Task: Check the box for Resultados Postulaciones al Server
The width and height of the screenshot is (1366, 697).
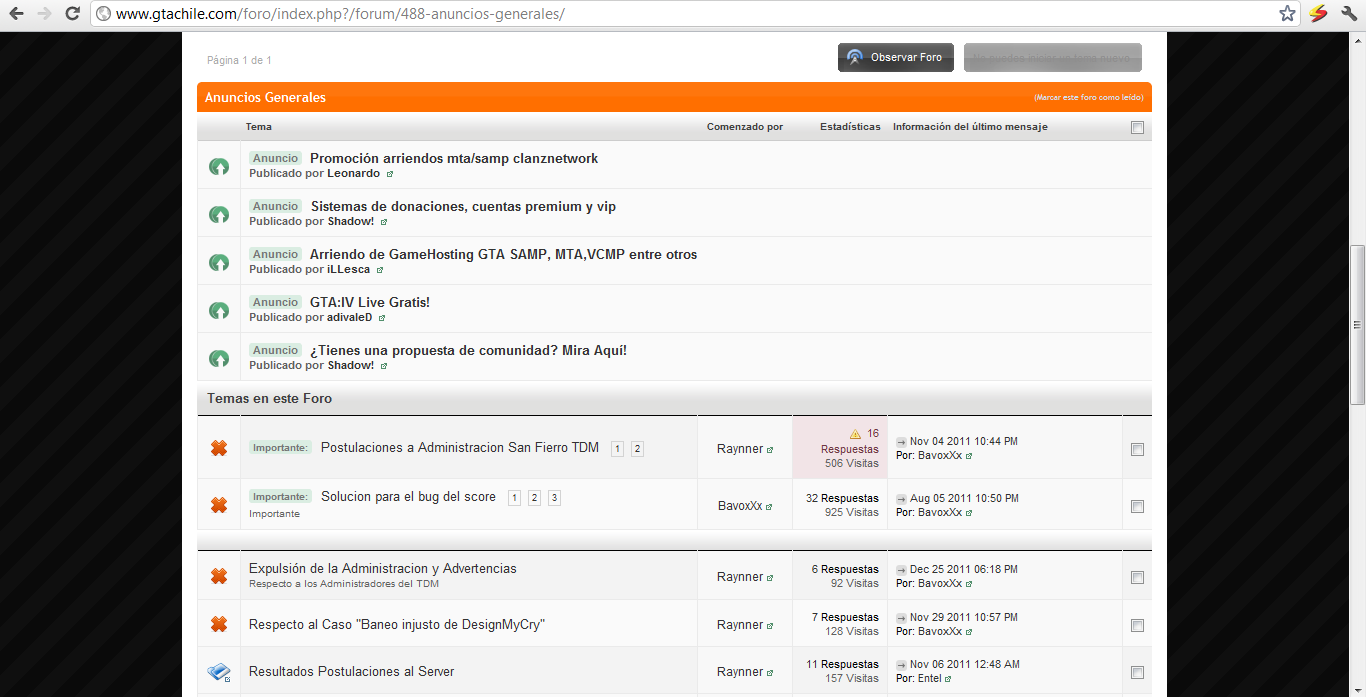Action: (1137, 673)
